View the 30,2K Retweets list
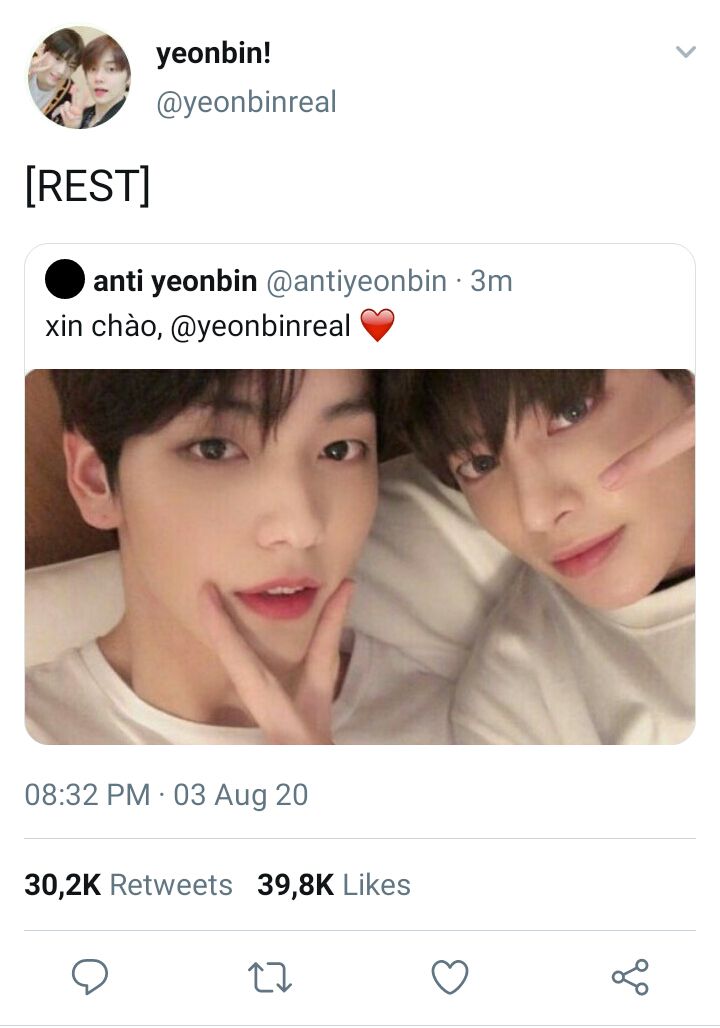Screen dimensions: 720x1028 pyautogui.click(x=129, y=884)
